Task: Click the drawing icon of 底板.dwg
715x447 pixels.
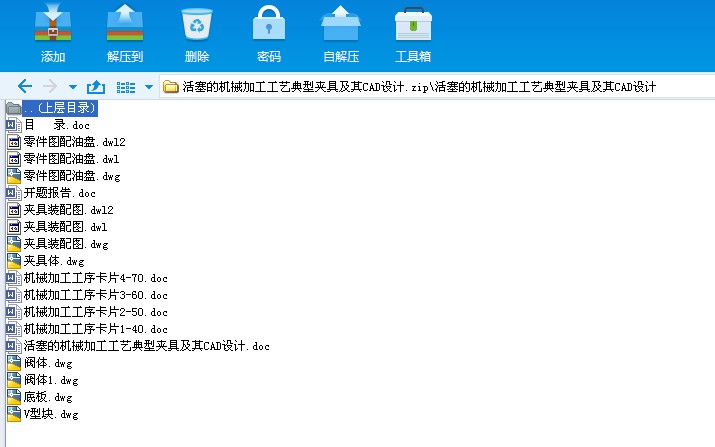Action: (14, 397)
